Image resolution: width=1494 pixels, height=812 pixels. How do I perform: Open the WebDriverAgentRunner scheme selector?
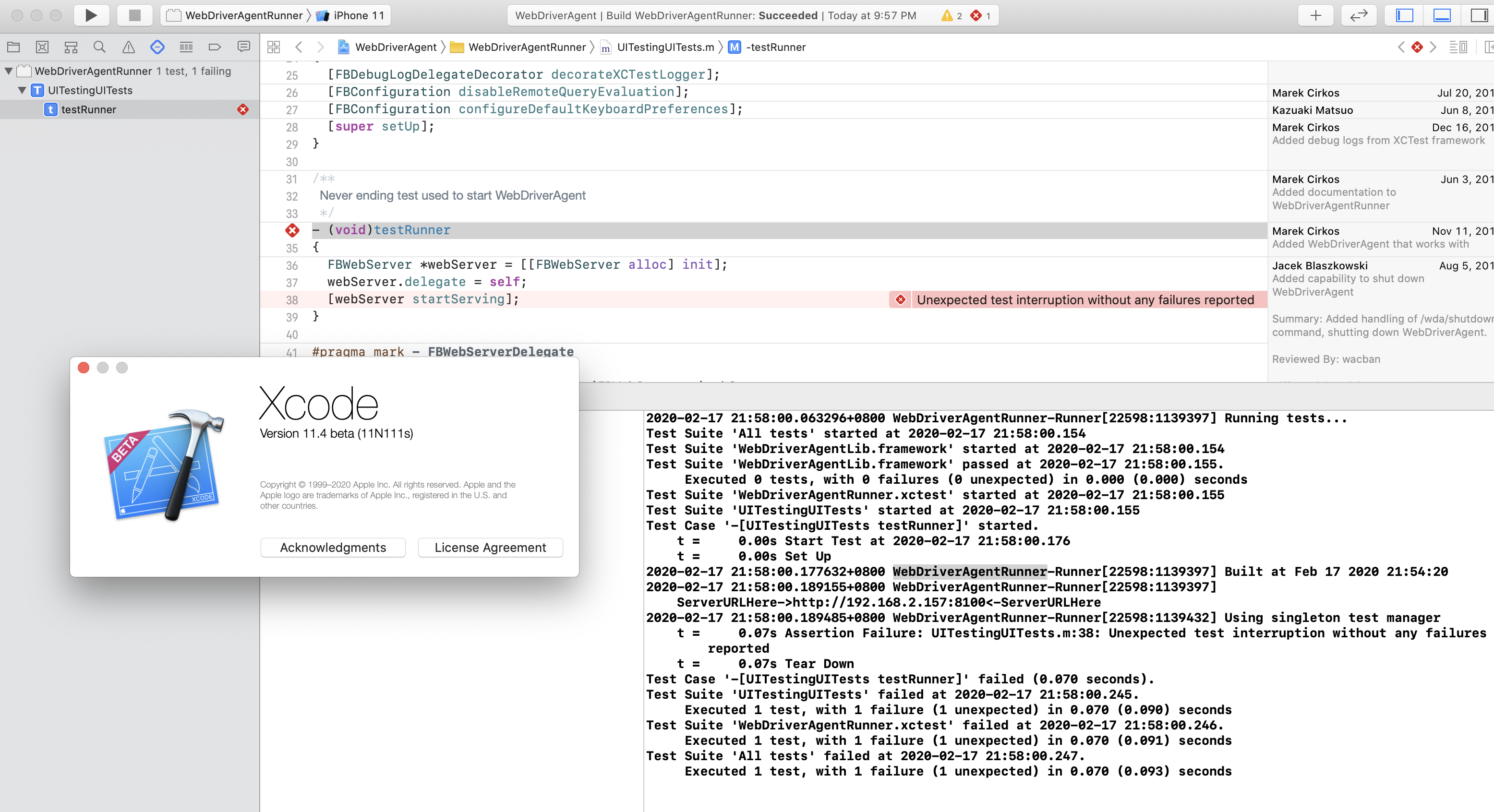click(235, 16)
